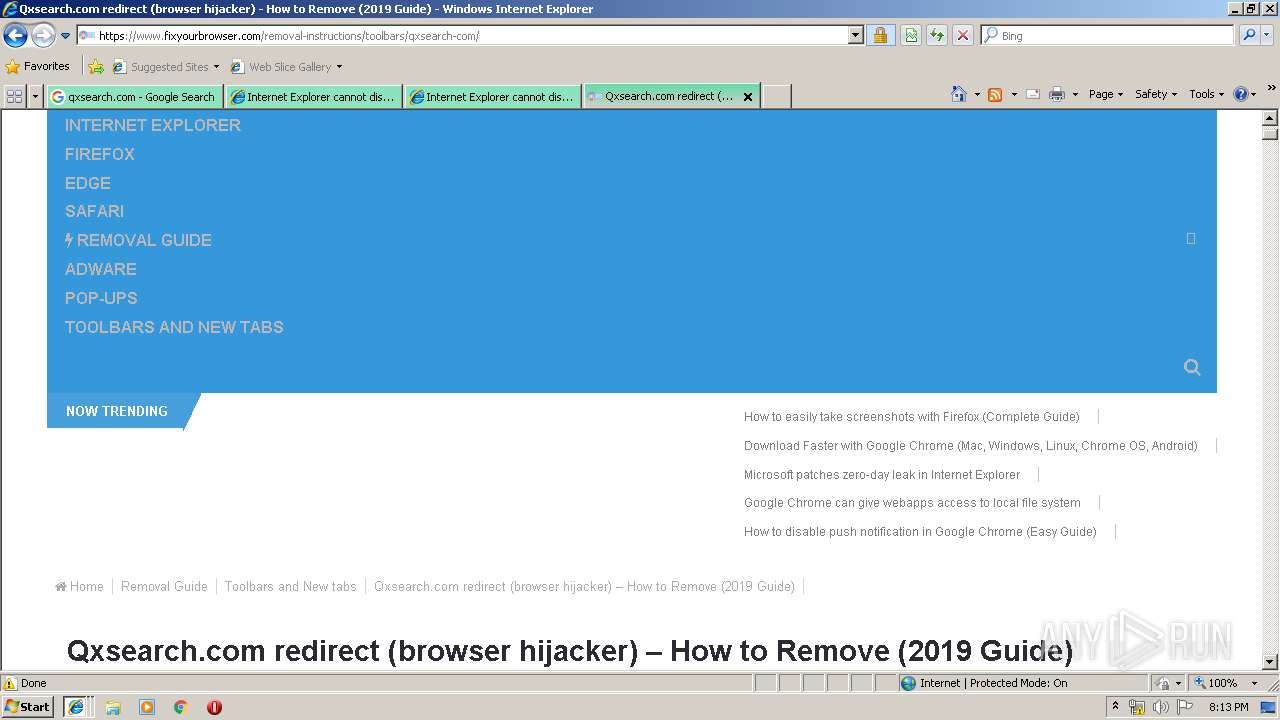This screenshot has width=1280, height=720.
Task: Click the Google Chrome taskbar icon
Action: [181, 707]
